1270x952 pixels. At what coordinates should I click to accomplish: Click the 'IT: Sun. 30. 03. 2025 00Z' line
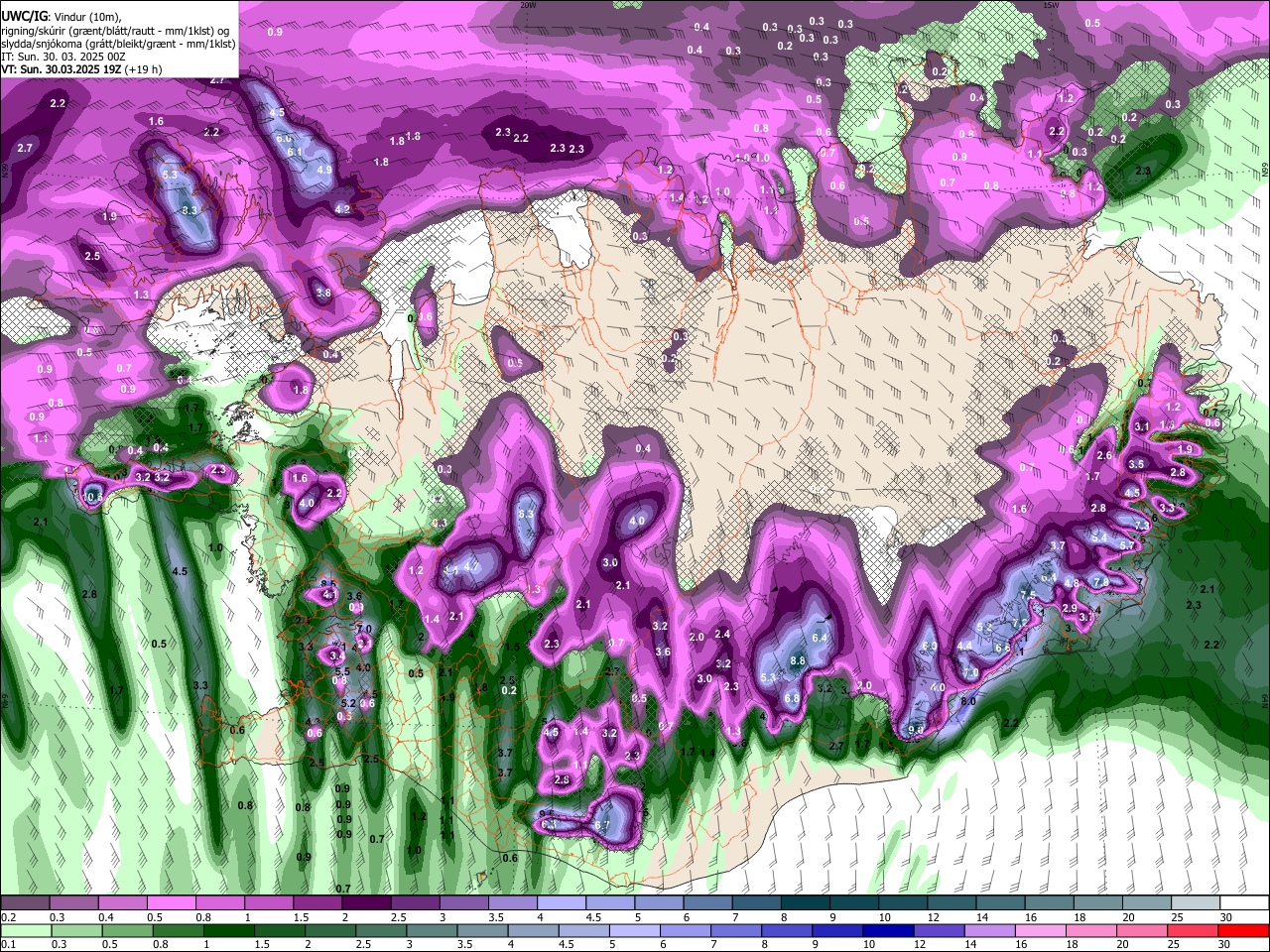pos(62,58)
